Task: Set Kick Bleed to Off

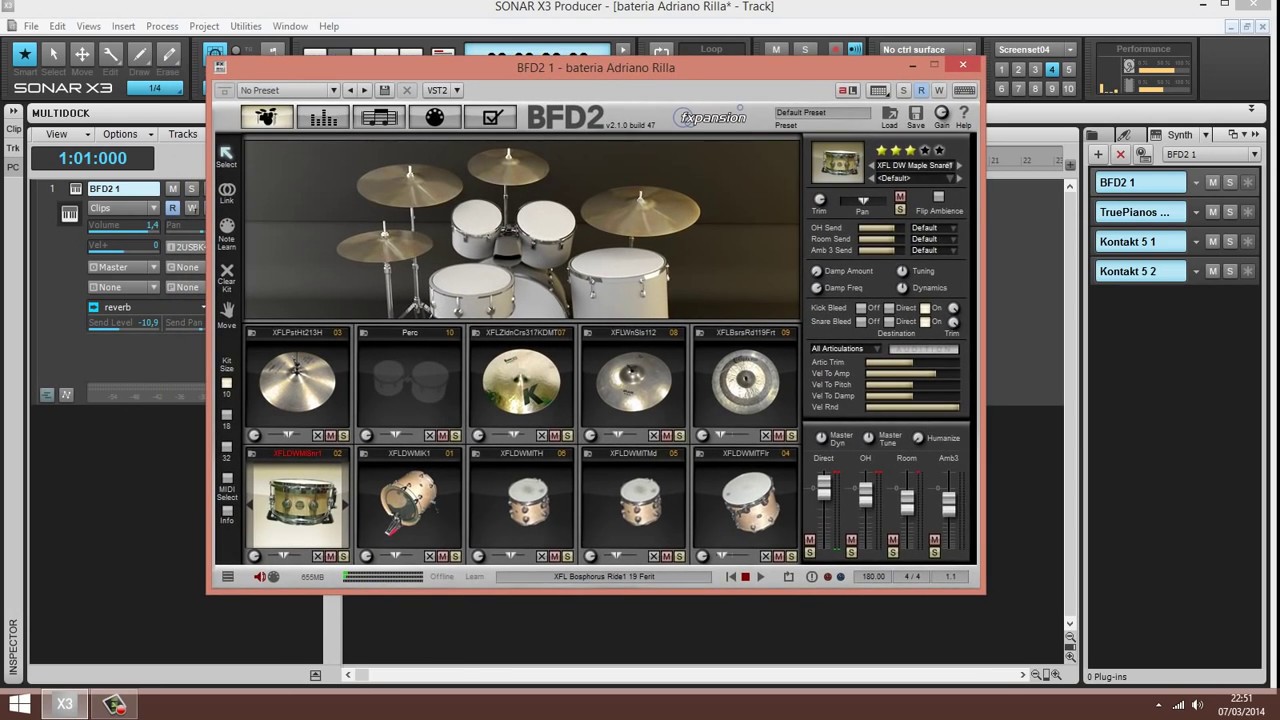Action: (861, 308)
